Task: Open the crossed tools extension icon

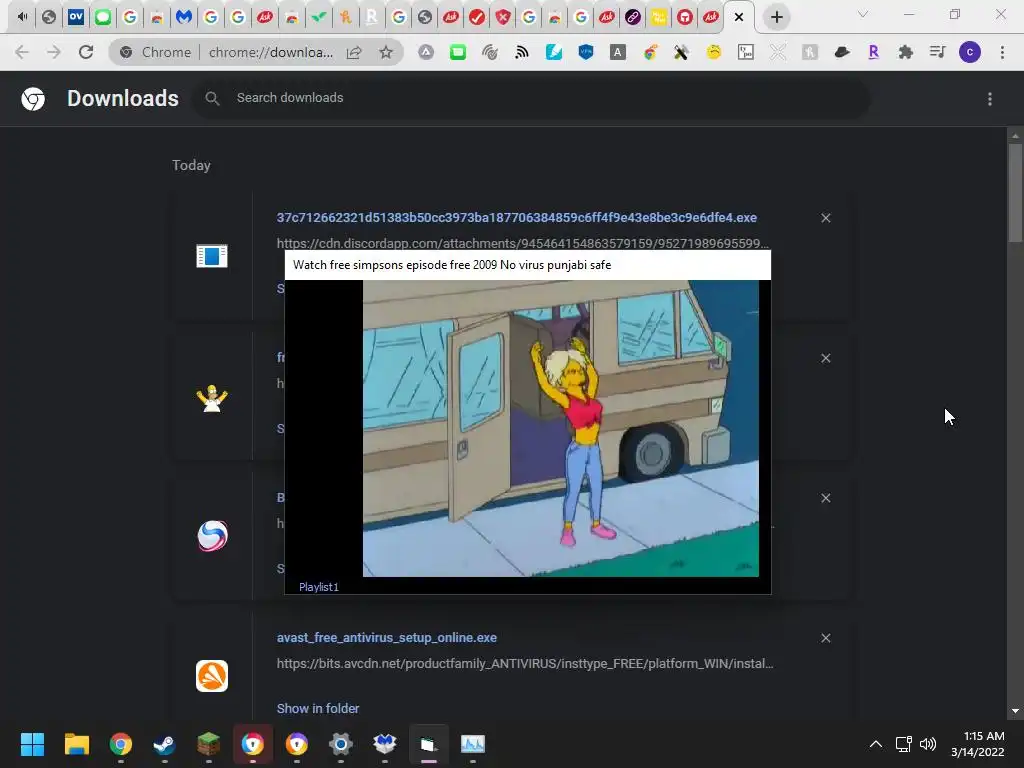Action: point(681,52)
